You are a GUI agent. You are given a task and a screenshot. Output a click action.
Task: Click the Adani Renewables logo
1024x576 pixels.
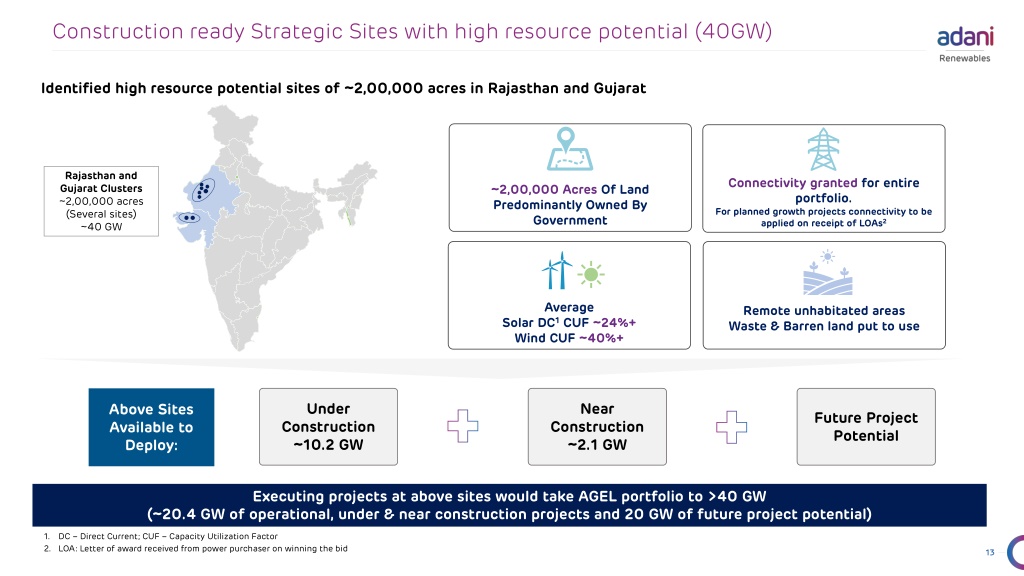pos(965,44)
